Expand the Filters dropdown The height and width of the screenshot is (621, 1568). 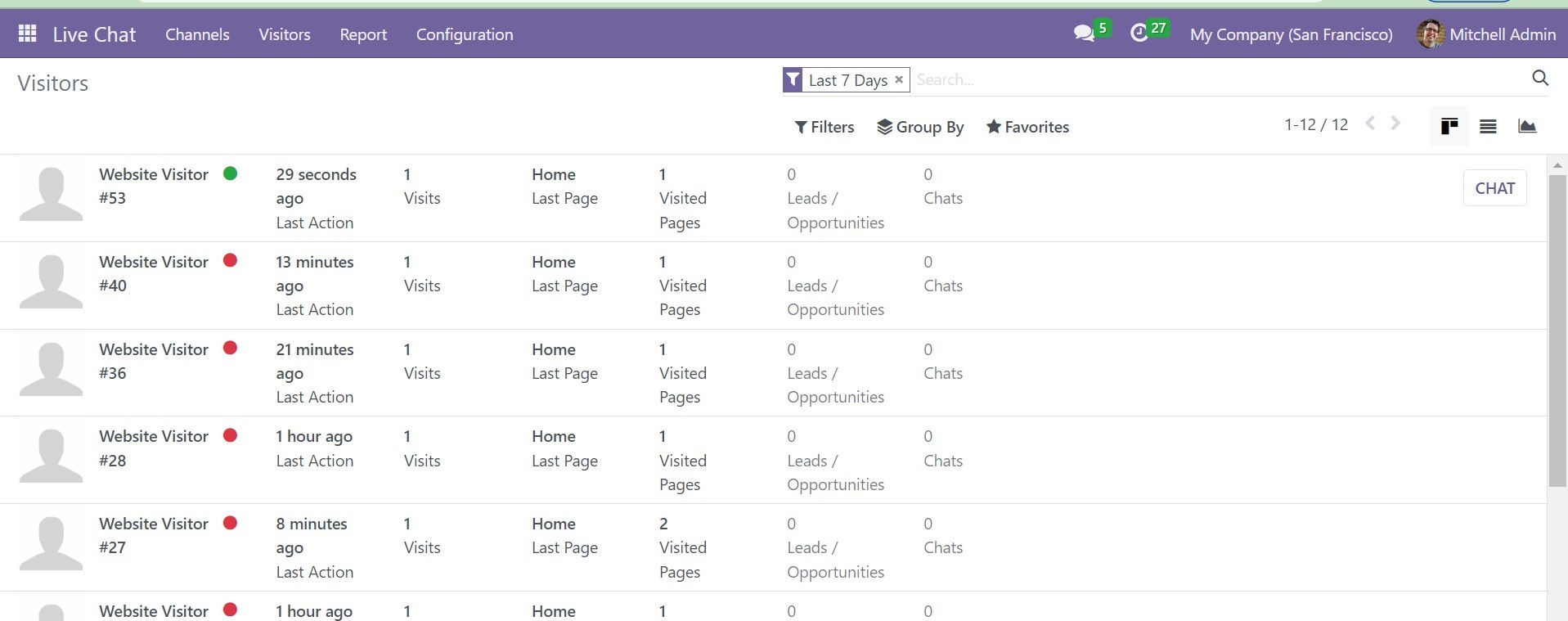824,127
